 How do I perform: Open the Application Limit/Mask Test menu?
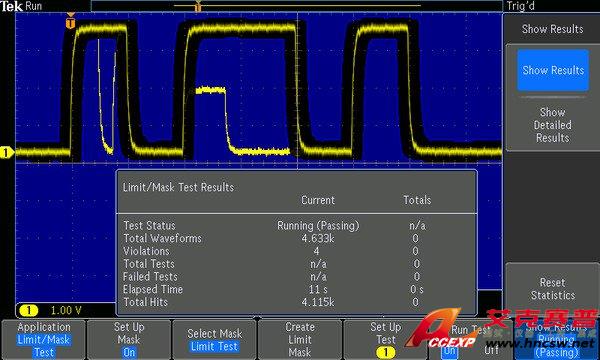point(44,339)
